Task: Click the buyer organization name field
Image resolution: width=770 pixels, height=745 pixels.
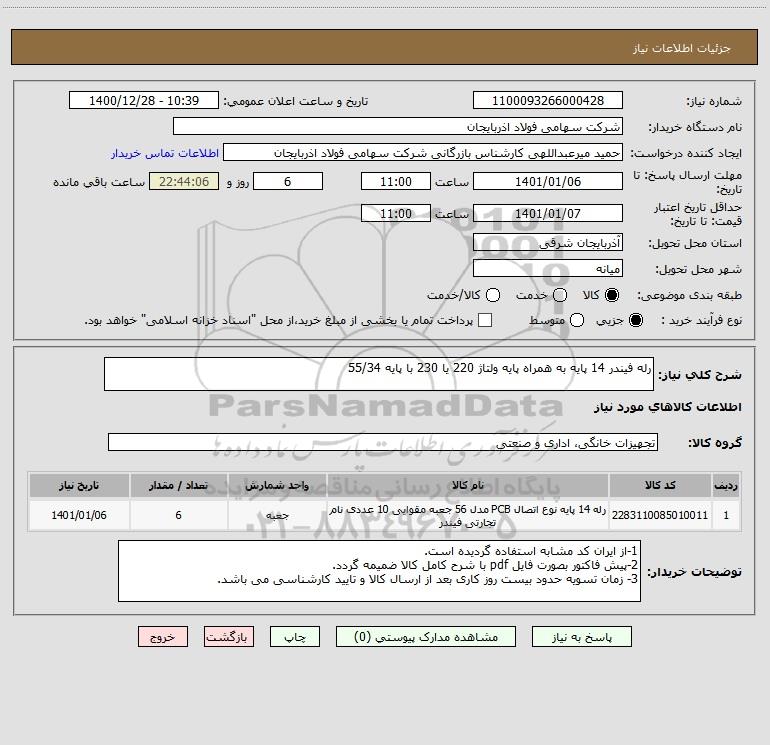Action: (398, 127)
